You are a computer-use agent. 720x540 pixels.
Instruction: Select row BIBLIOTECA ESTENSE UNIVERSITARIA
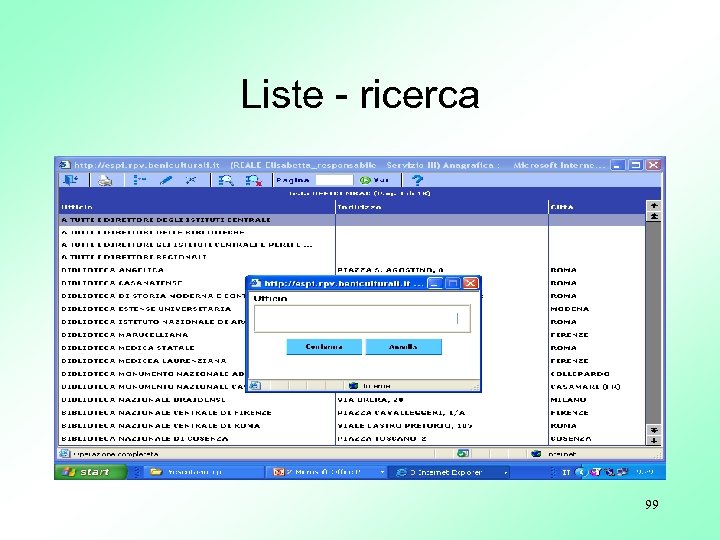click(152, 309)
